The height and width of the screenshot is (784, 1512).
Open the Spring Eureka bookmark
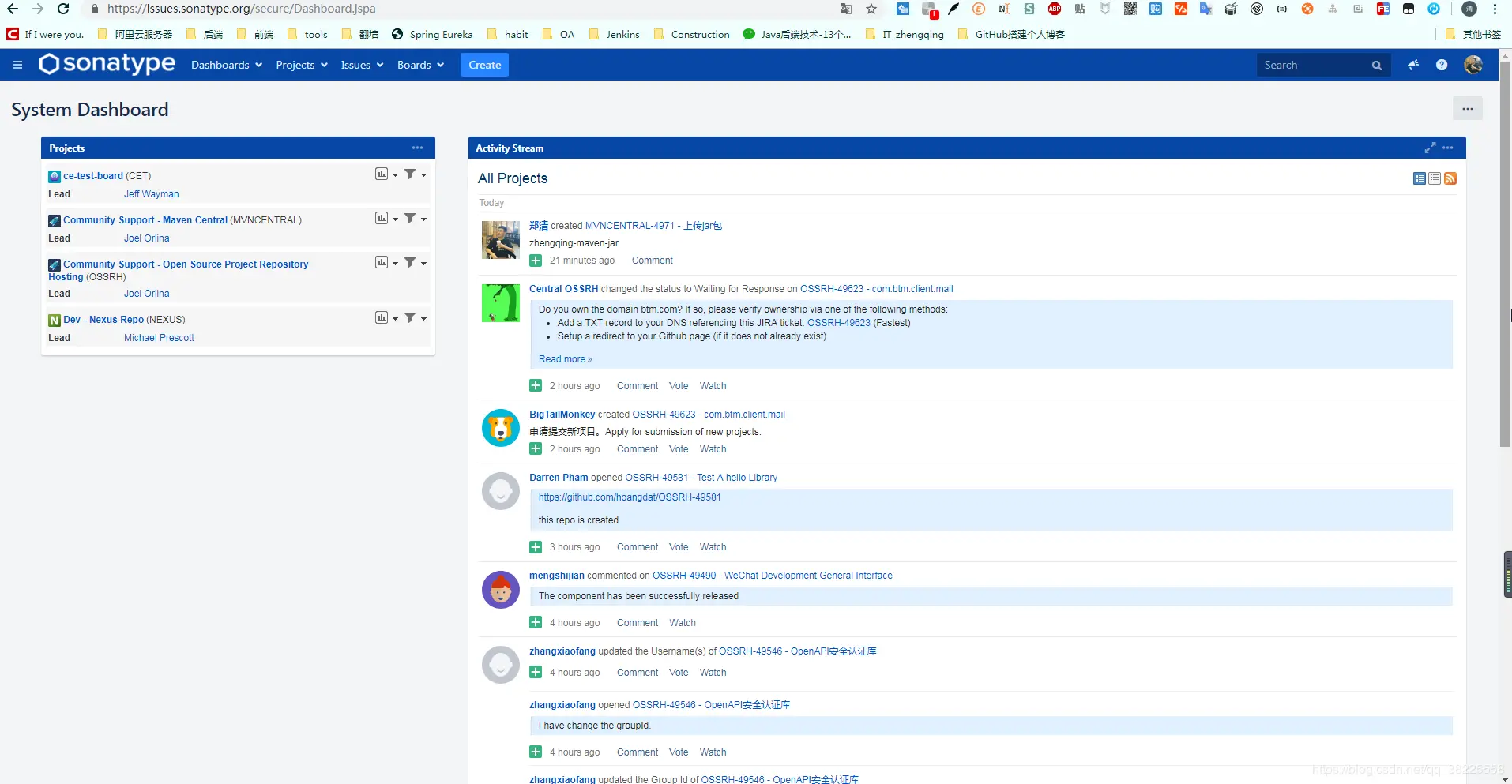point(432,34)
